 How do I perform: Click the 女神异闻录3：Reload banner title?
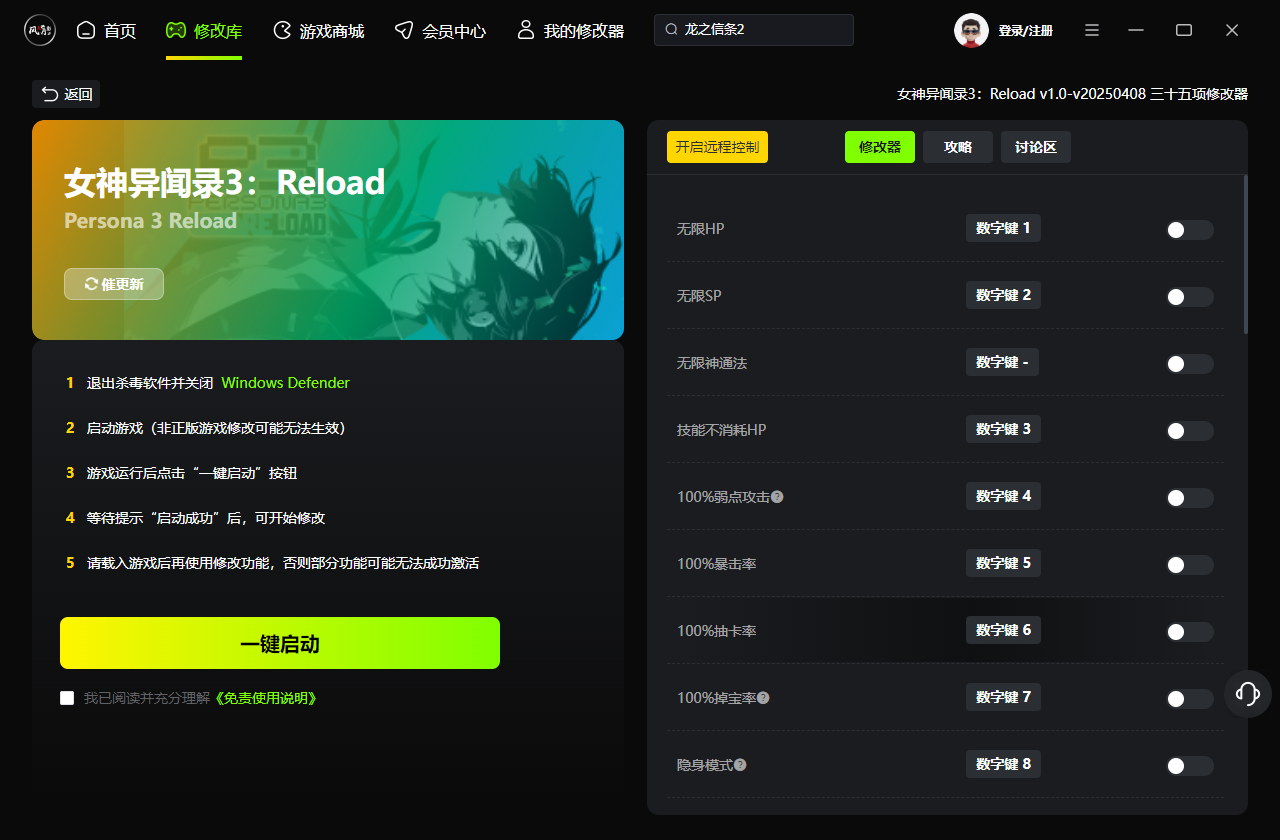tap(224, 182)
